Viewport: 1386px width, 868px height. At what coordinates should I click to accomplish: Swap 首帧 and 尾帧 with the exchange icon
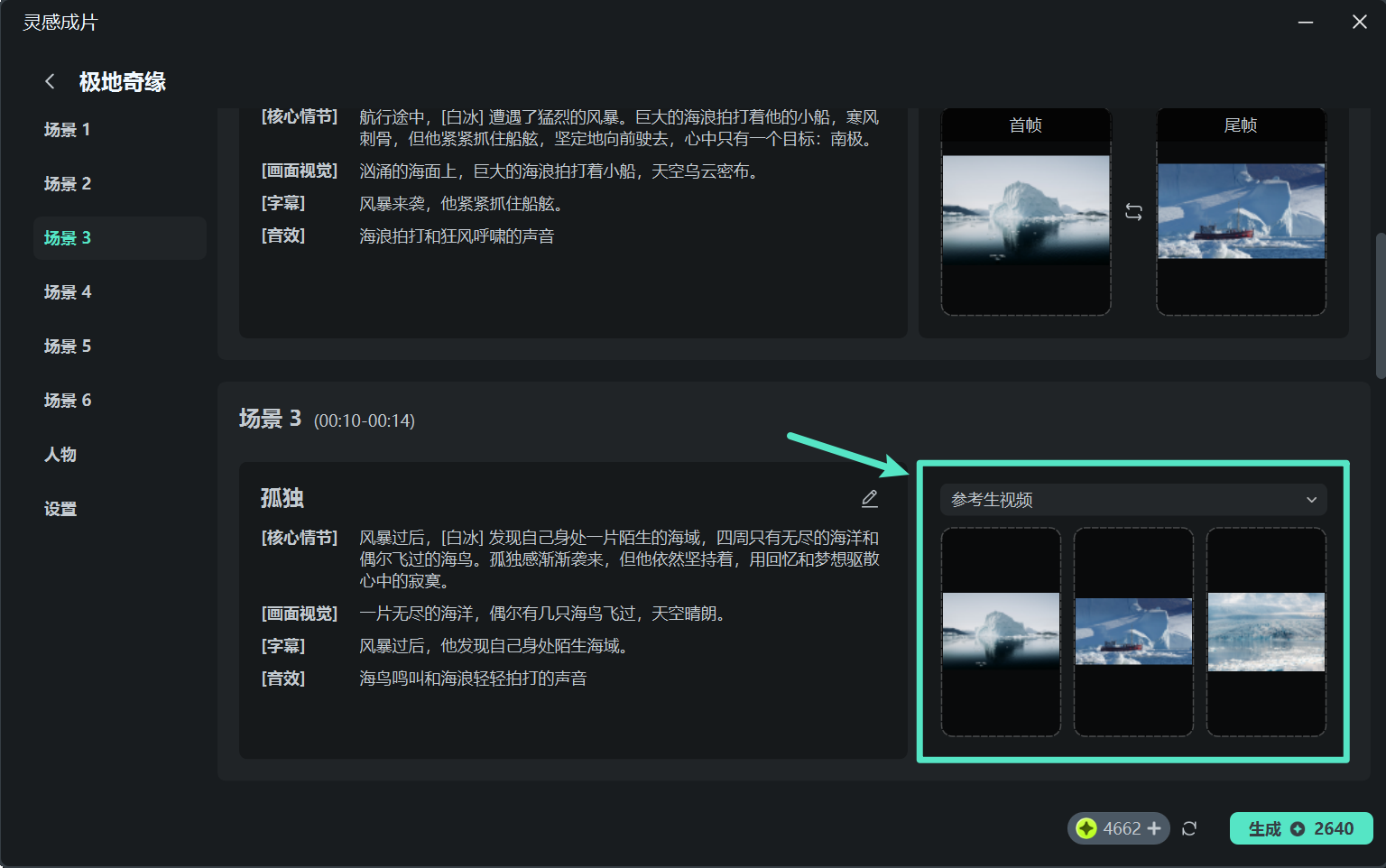pyautogui.click(x=1135, y=213)
